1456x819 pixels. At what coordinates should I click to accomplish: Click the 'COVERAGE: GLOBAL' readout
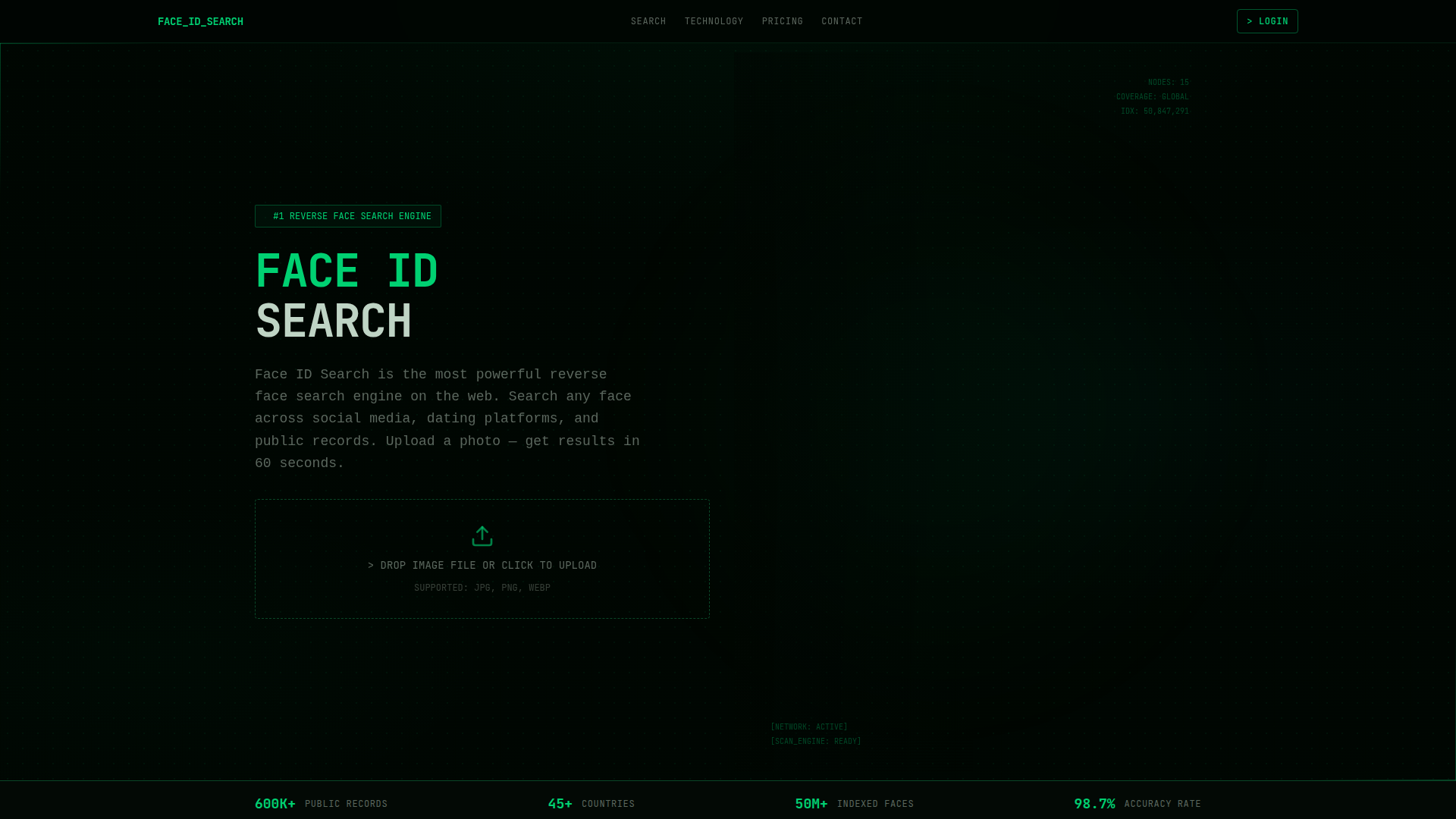point(1152,97)
